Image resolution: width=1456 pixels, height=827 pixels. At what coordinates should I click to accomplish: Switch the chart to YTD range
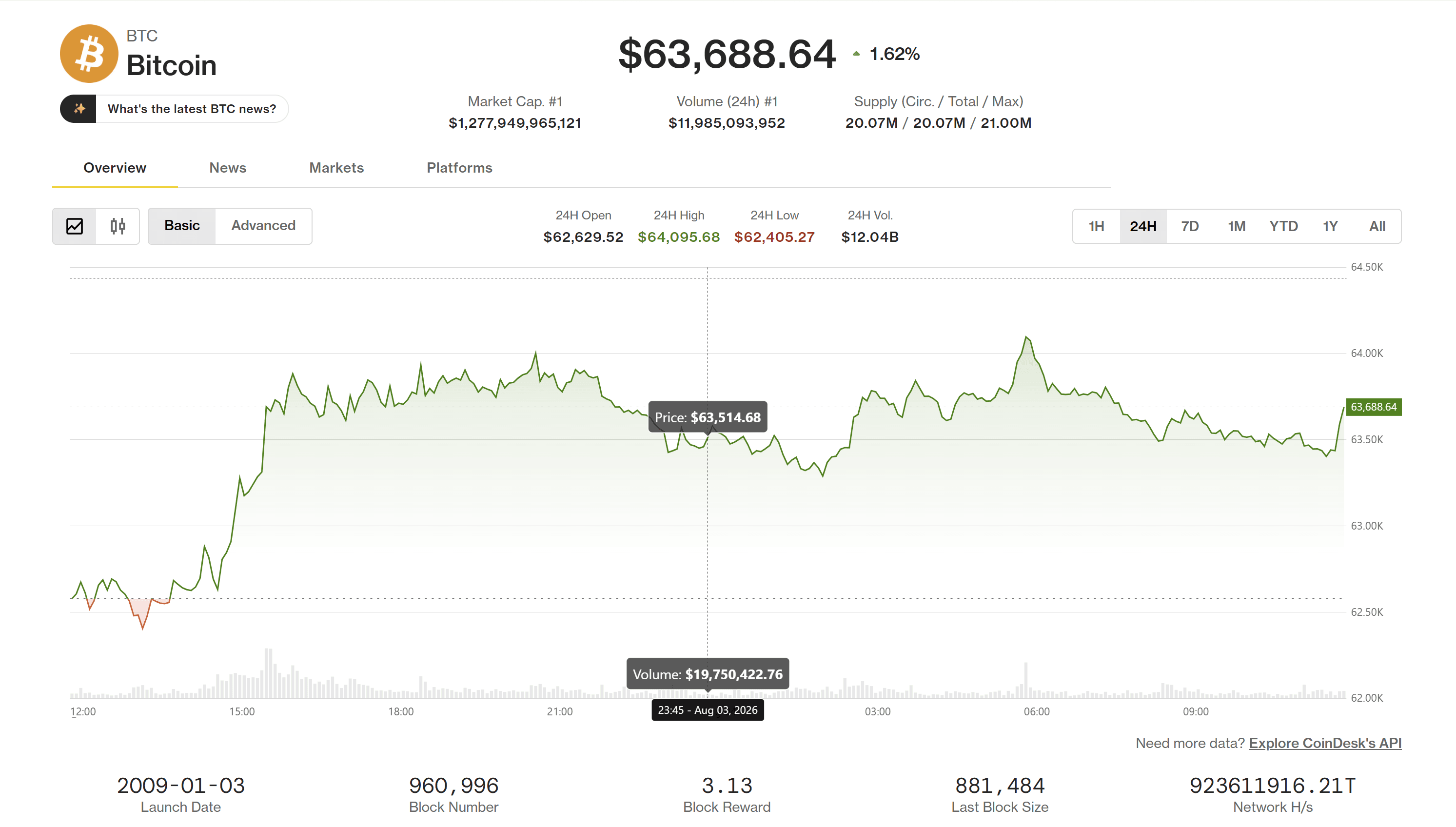[1283, 226]
